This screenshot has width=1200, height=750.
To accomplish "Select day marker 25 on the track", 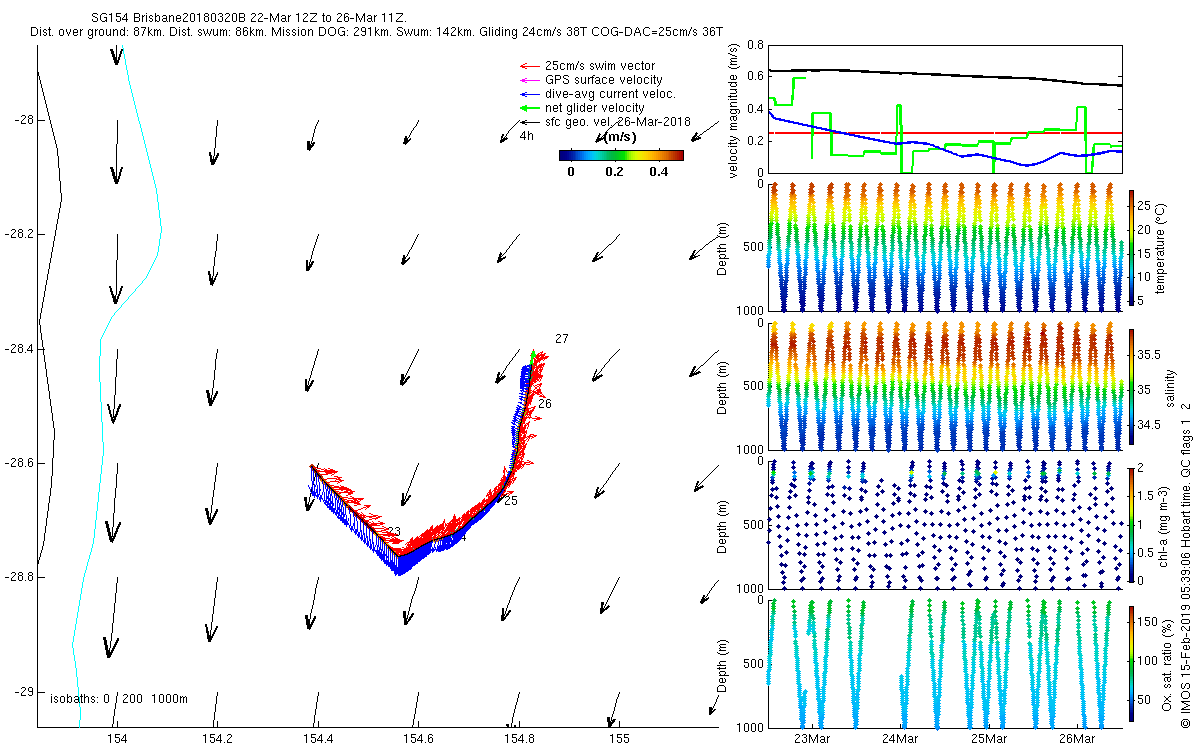I will (x=510, y=500).
